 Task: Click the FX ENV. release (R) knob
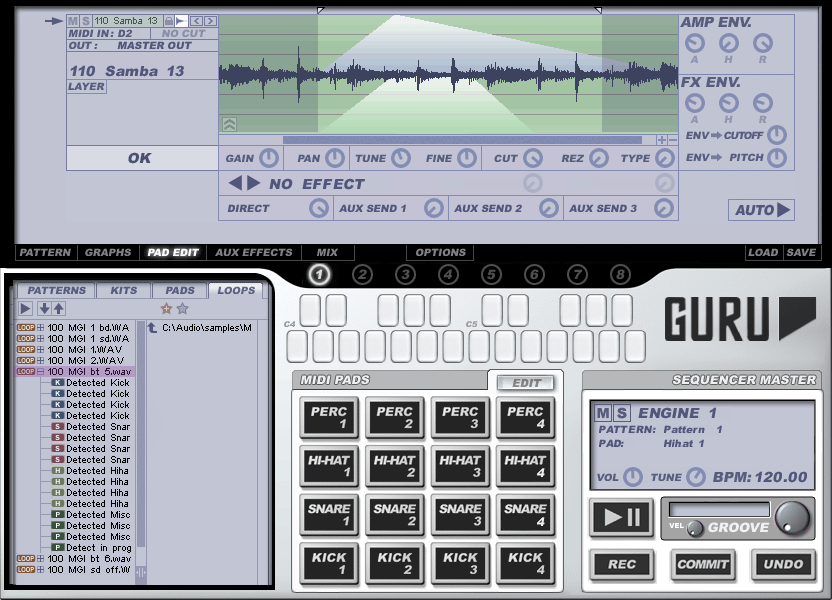click(762, 103)
